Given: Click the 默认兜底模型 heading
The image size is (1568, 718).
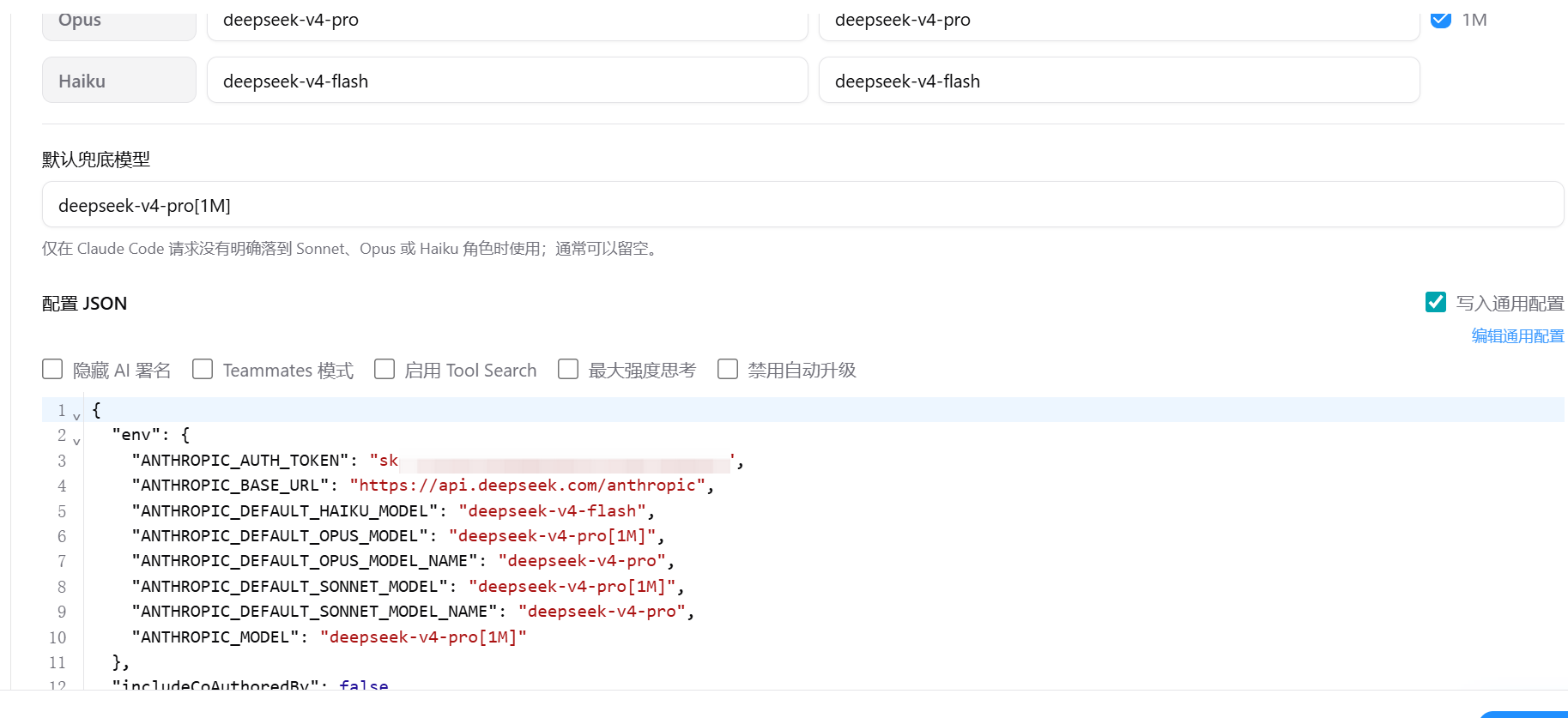Looking at the screenshot, I should (x=96, y=160).
